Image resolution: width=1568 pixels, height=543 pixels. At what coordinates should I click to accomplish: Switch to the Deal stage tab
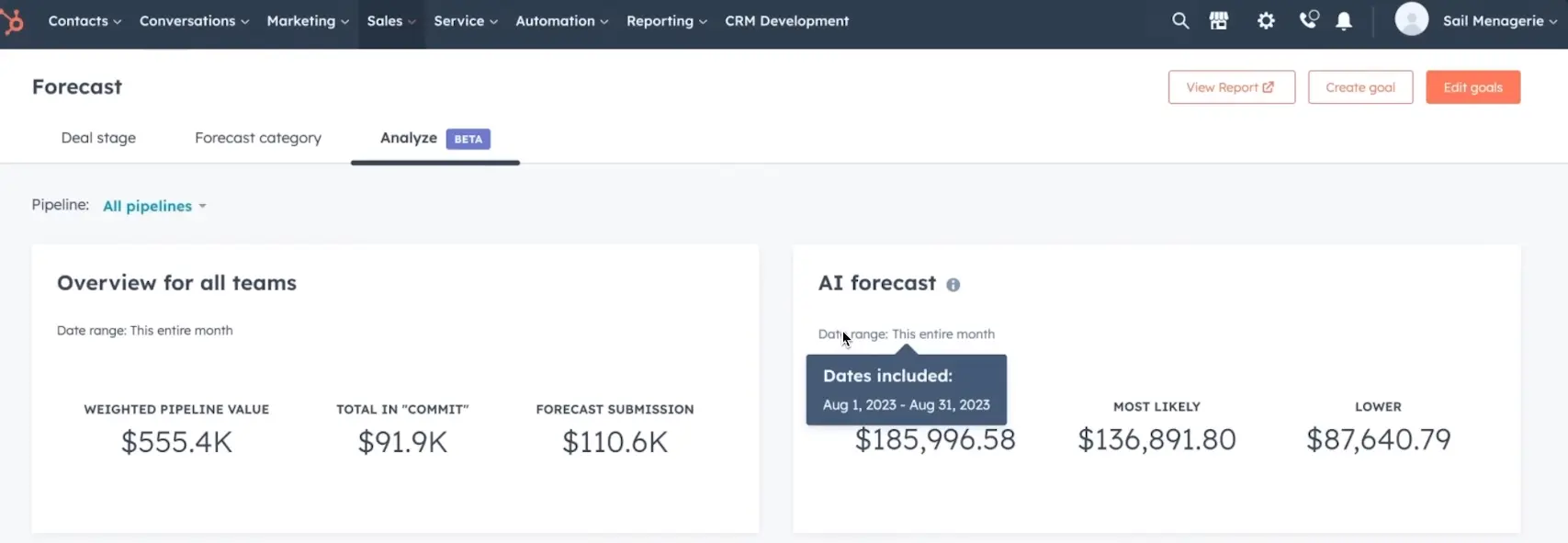click(98, 138)
